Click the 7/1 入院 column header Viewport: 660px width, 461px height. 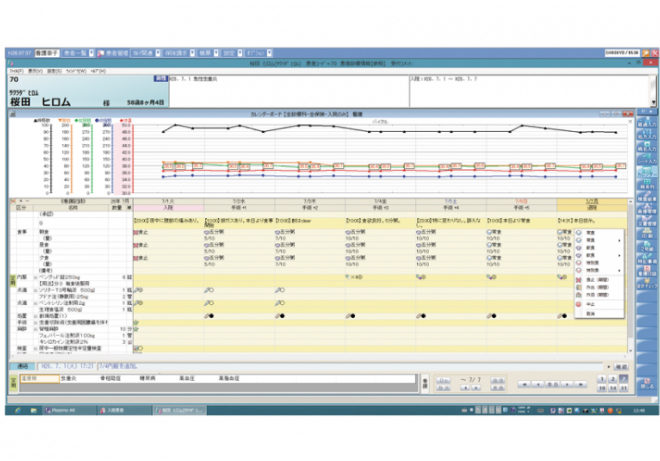tap(168, 208)
